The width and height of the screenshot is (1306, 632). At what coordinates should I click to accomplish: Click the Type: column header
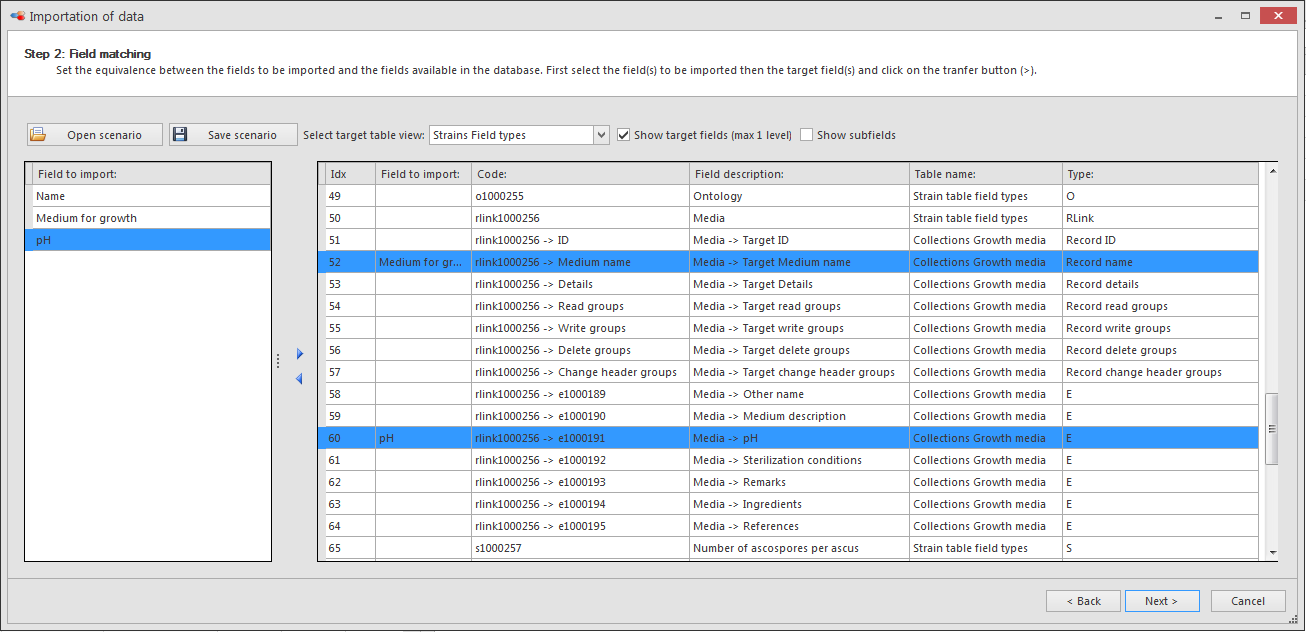click(x=1160, y=174)
